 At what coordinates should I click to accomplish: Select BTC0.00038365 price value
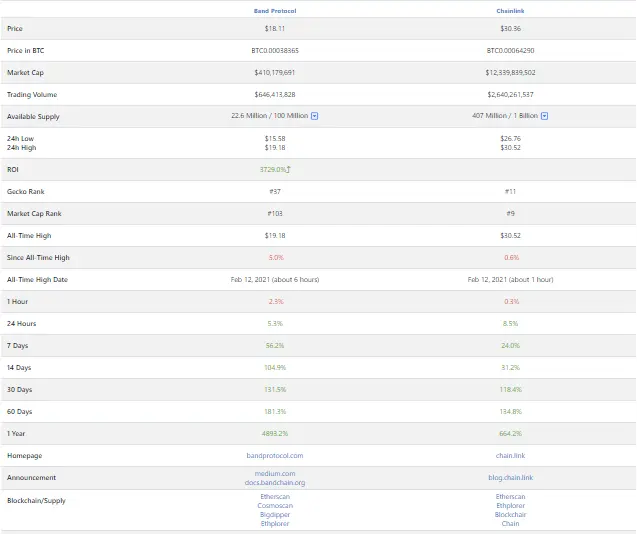click(x=275, y=50)
